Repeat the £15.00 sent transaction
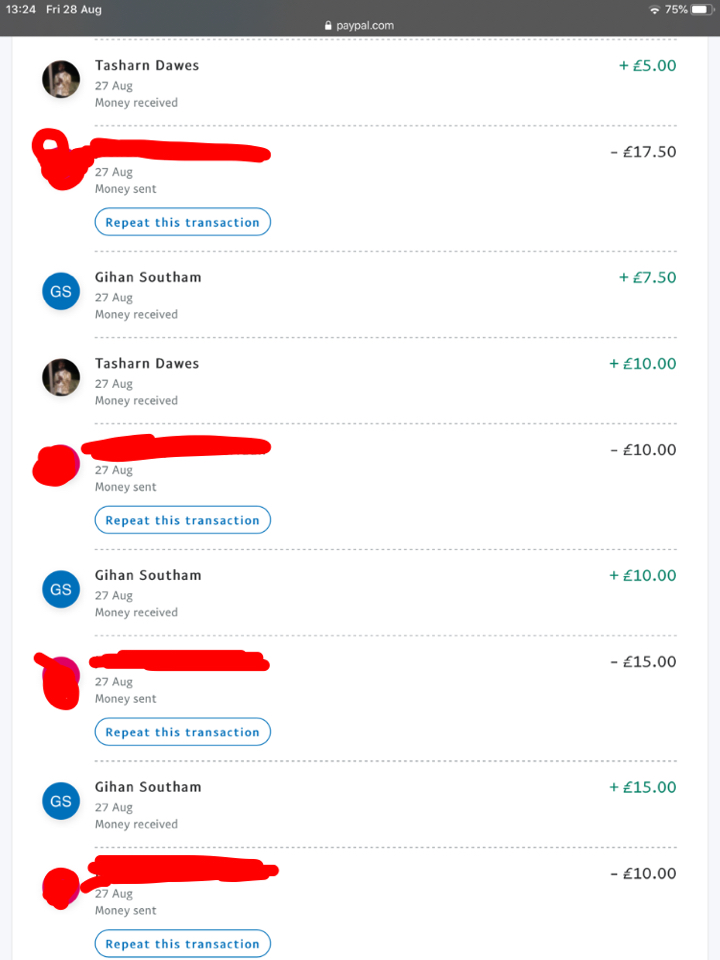720x960 pixels. pos(182,732)
